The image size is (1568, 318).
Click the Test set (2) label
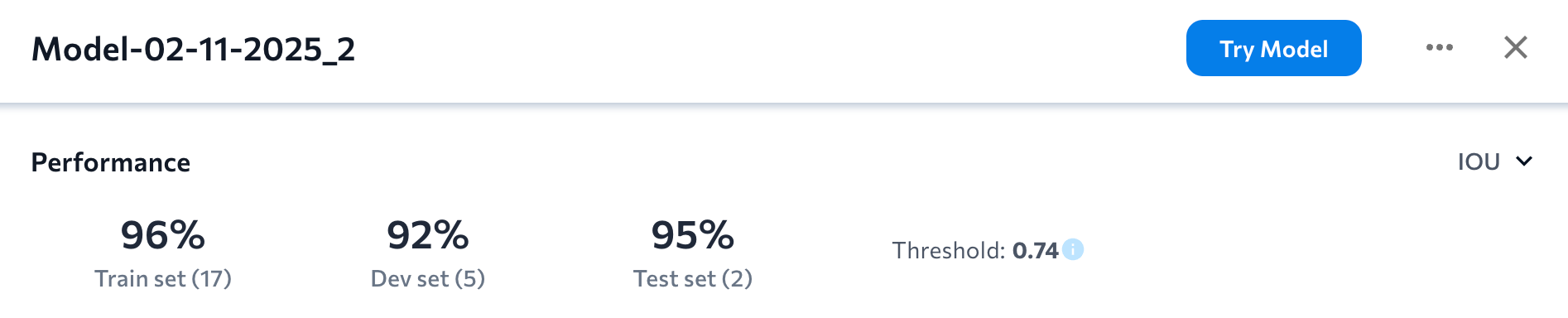(x=693, y=279)
